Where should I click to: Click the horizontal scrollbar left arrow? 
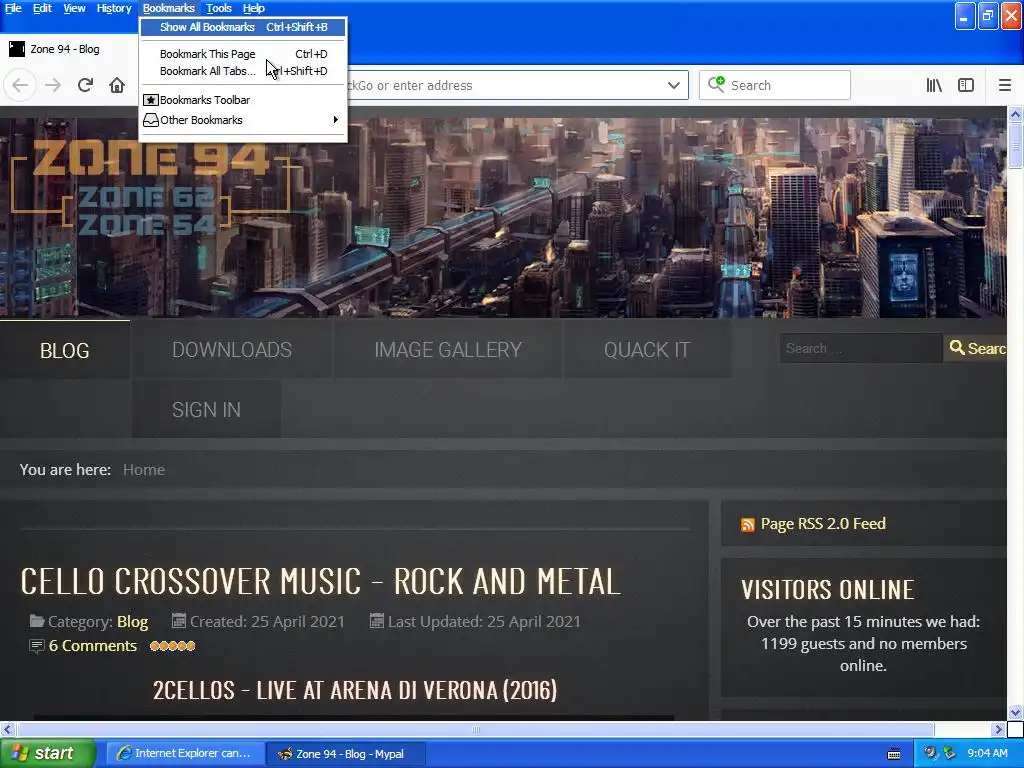[x=7, y=729]
